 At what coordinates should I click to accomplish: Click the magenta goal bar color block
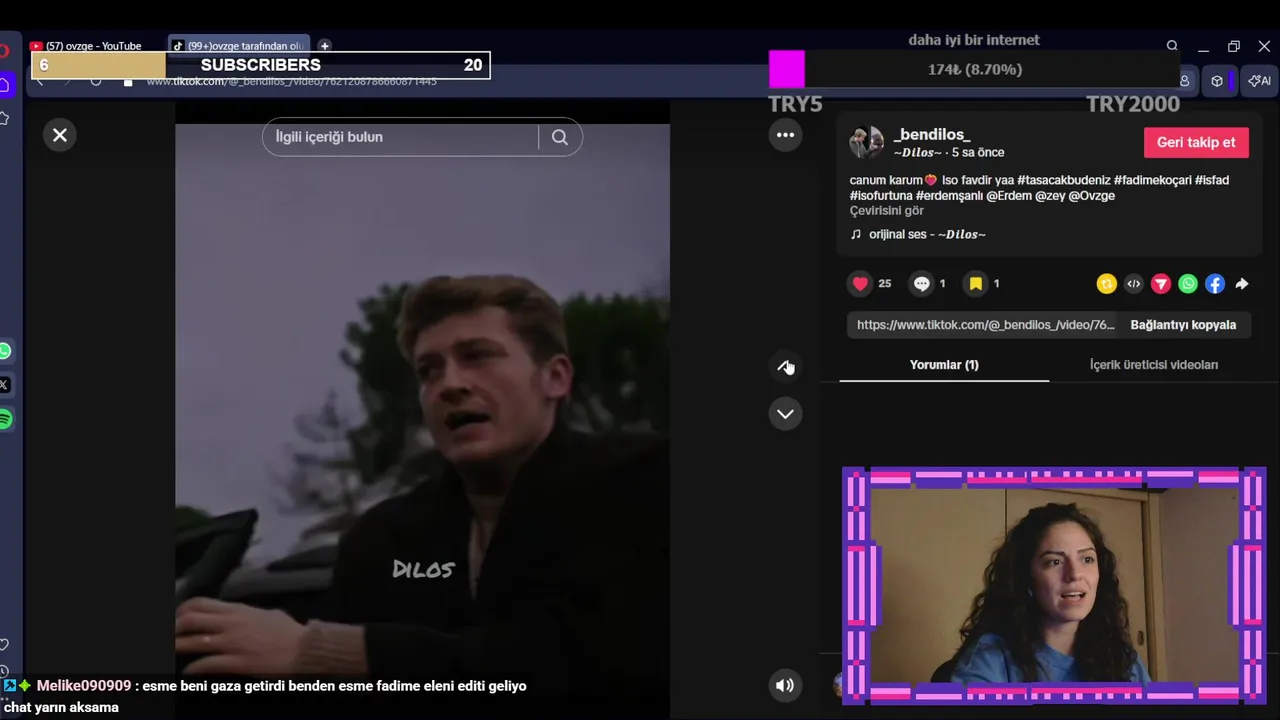(786, 70)
